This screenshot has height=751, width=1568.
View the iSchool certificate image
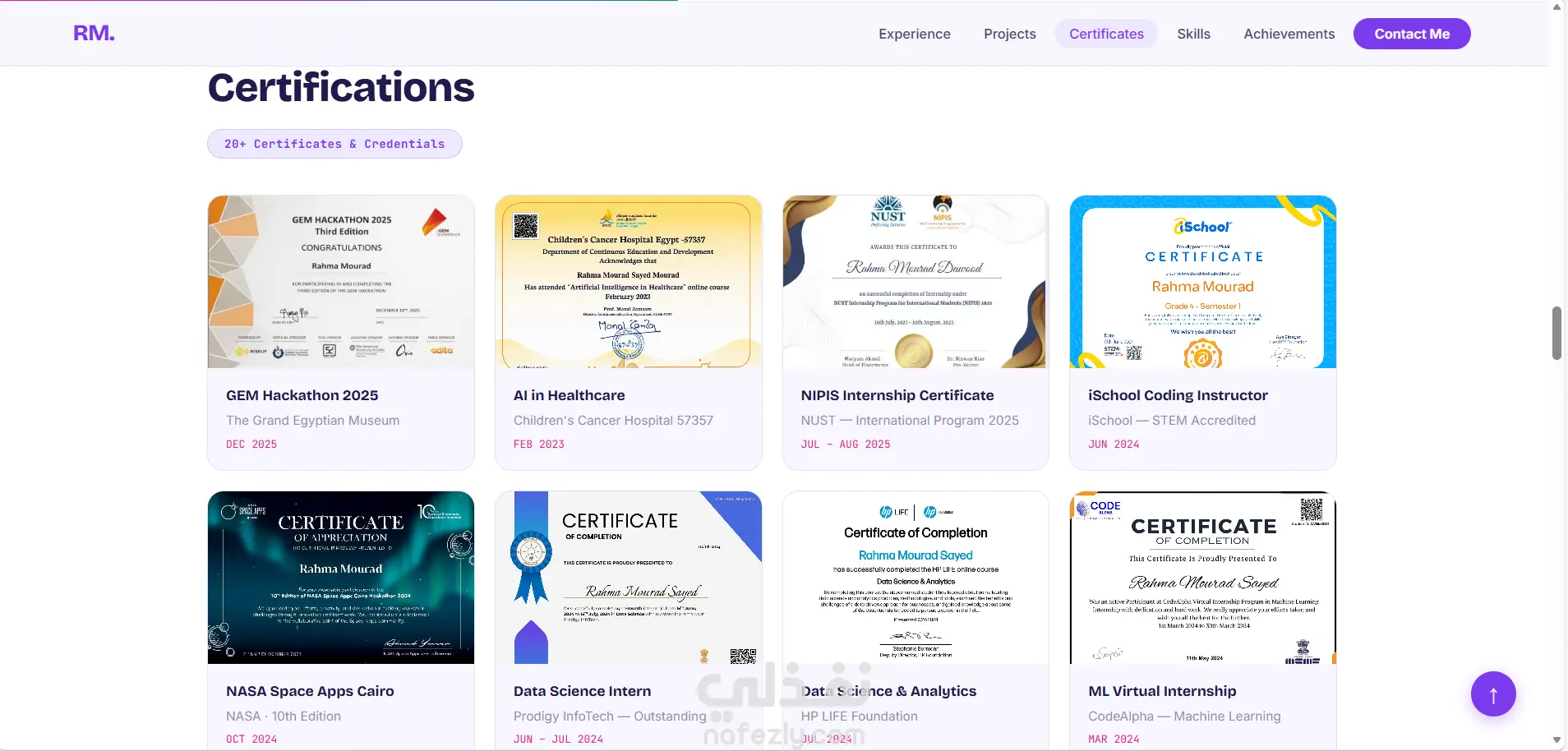tap(1203, 282)
